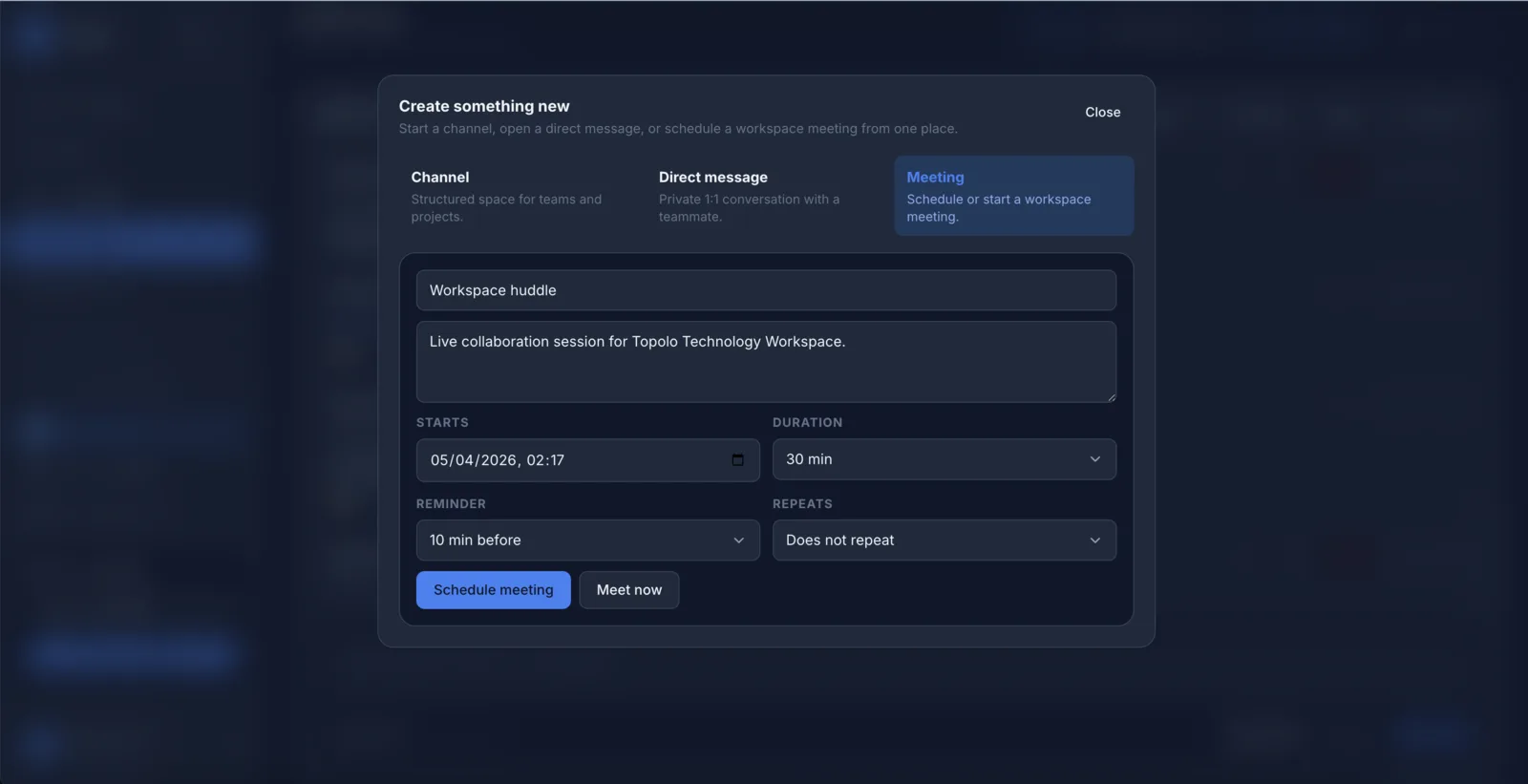Viewport: 1528px width, 784px height.
Task: Start instantly with the Meet now button
Action: [x=628, y=590]
